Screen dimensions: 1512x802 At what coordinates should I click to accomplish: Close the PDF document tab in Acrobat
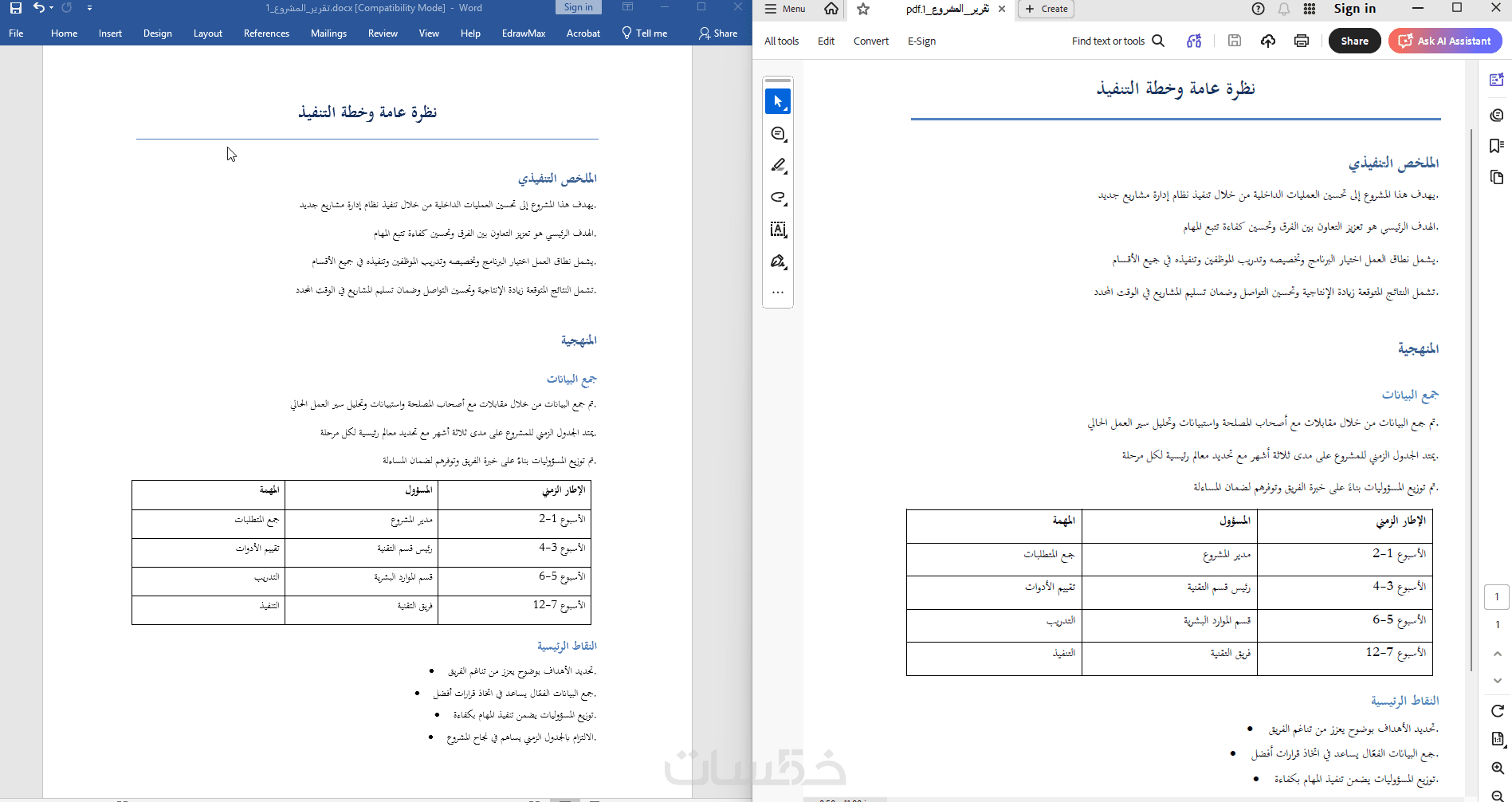(x=1002, y=9)
